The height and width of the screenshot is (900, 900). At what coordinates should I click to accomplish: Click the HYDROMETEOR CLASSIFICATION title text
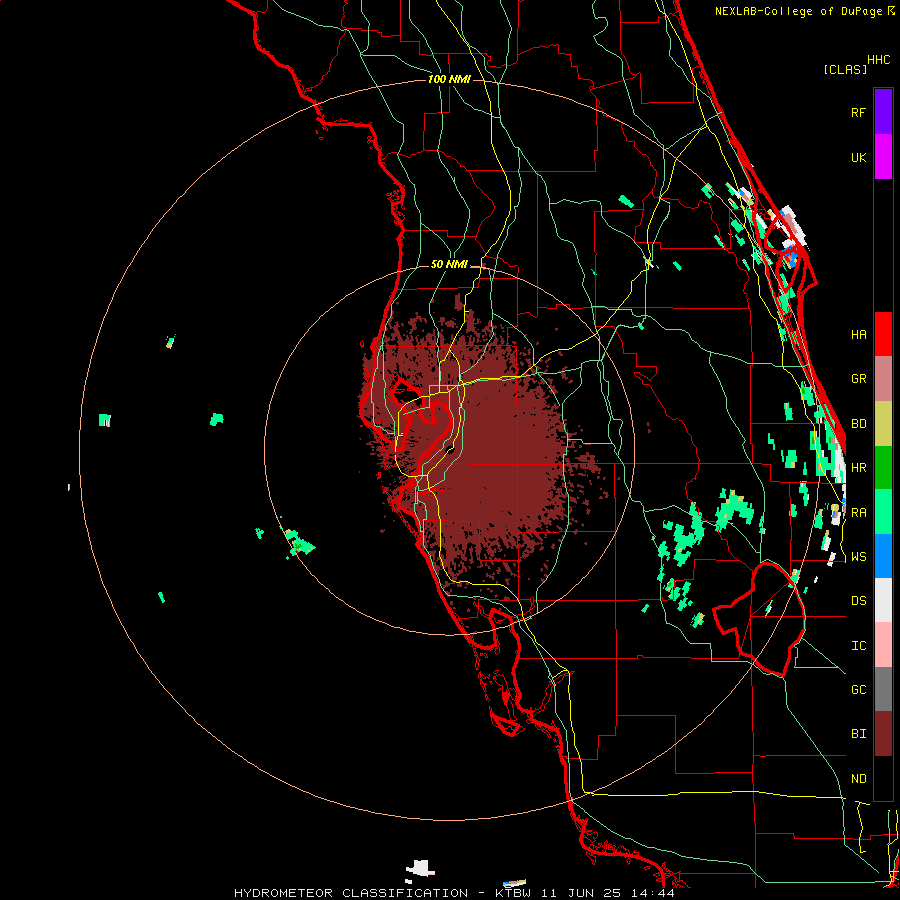[x=351, y=893]
